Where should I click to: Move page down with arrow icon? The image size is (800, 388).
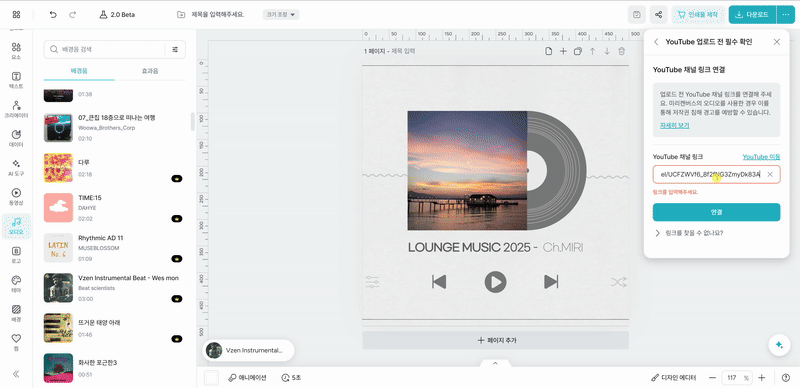tap(607, 51)
